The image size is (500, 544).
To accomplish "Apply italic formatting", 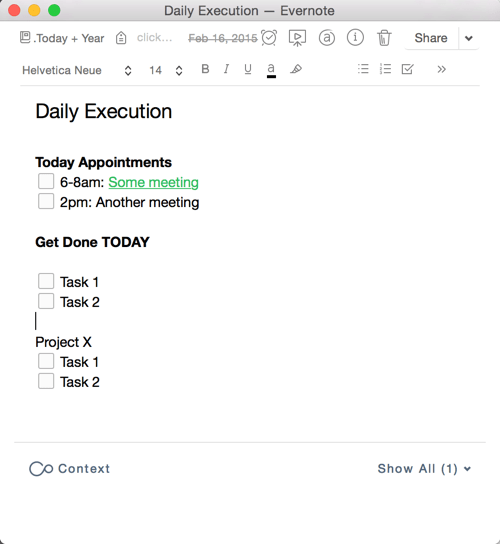I will pos(226,69).
